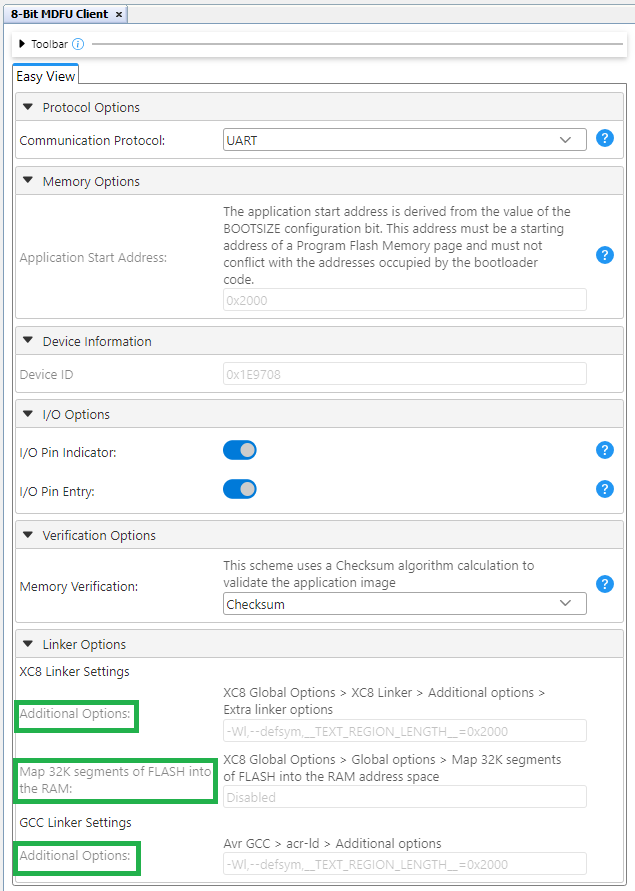Open the Memory Verification Checksum dropdown

point(404,604)
